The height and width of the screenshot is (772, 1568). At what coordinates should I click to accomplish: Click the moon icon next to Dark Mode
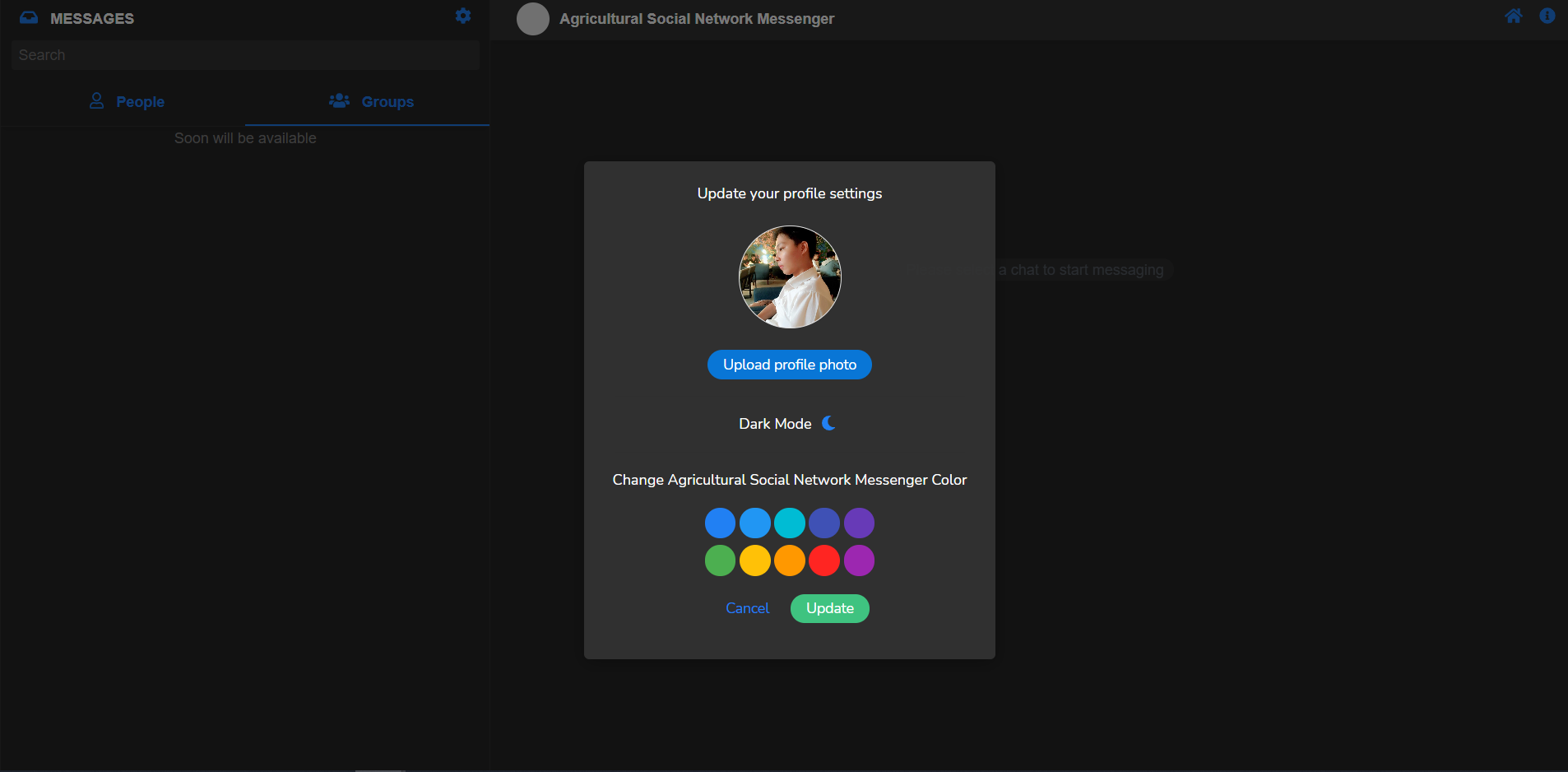828,422
